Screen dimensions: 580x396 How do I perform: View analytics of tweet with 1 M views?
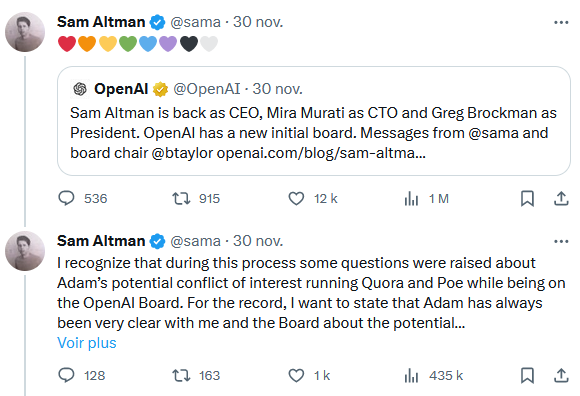coord(411,199)
